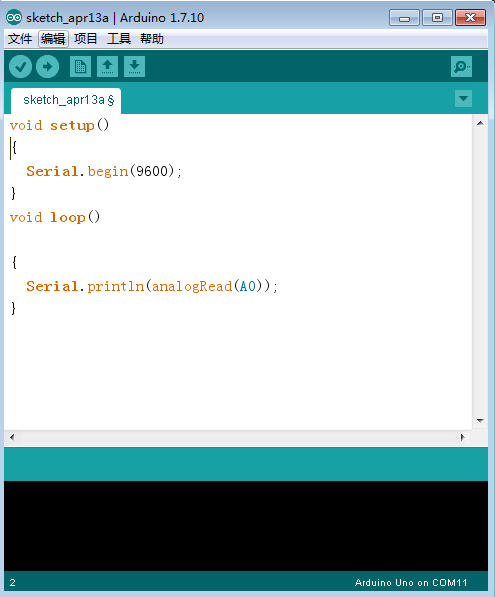Save sketch with the down-arrow icon

[134, 67]
